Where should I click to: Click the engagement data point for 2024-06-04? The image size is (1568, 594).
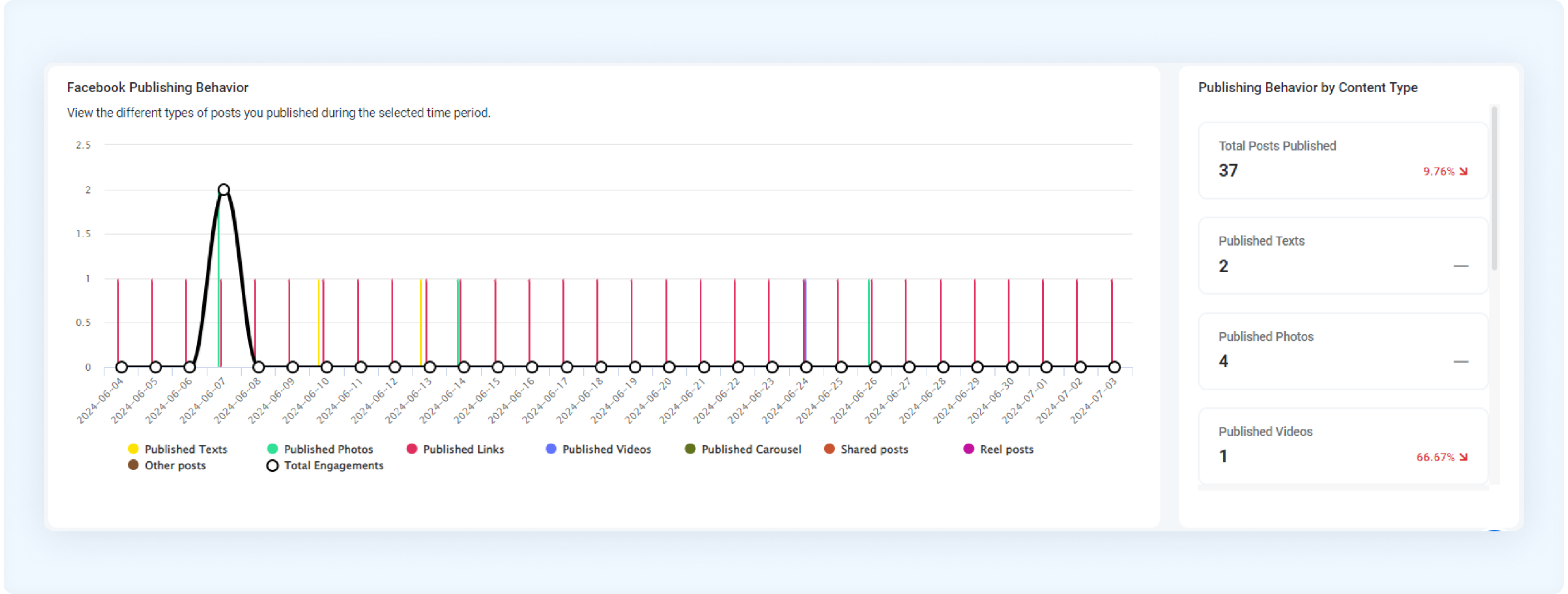(x=121, y=367)
